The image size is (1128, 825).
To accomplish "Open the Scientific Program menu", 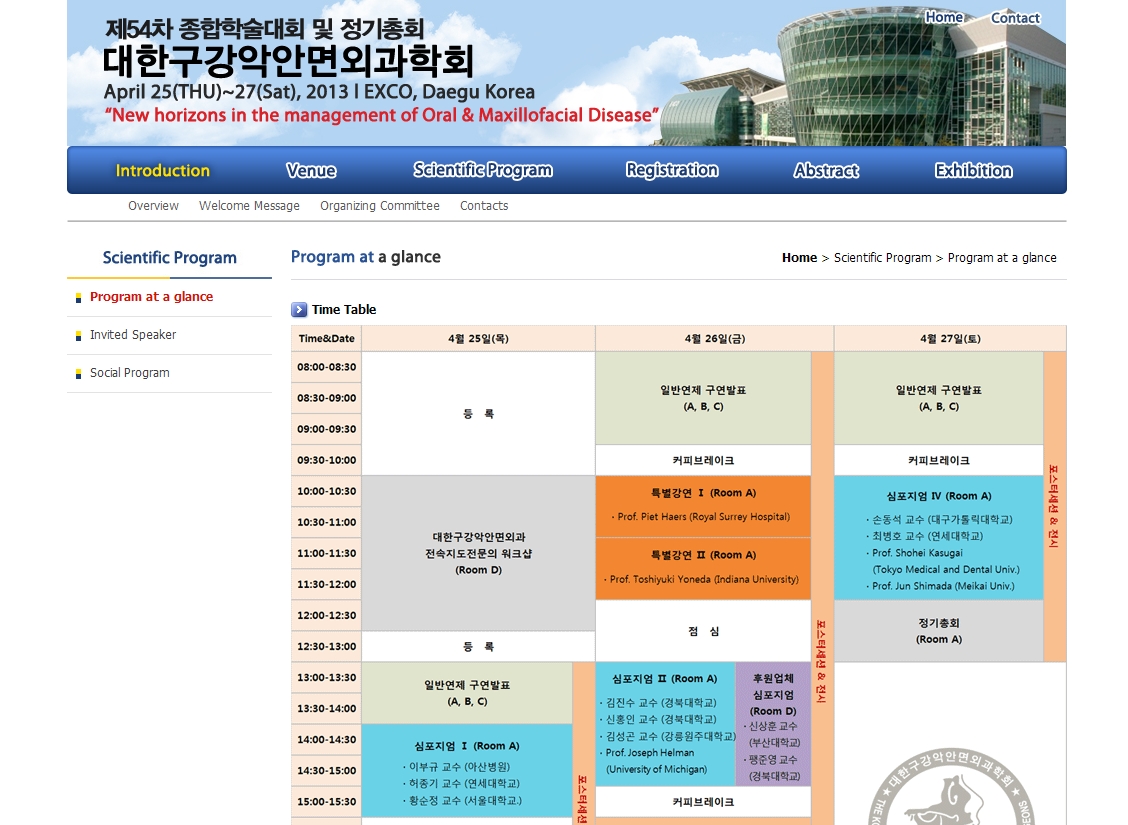I will pos(483,170).
